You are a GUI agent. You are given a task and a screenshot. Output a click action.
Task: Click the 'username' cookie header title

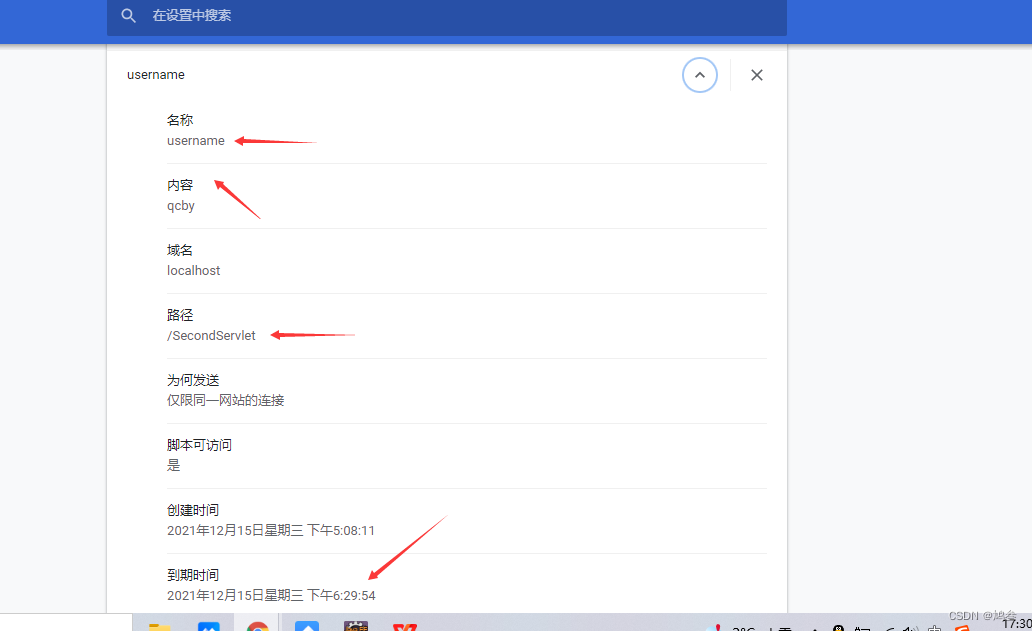point(156,75)
